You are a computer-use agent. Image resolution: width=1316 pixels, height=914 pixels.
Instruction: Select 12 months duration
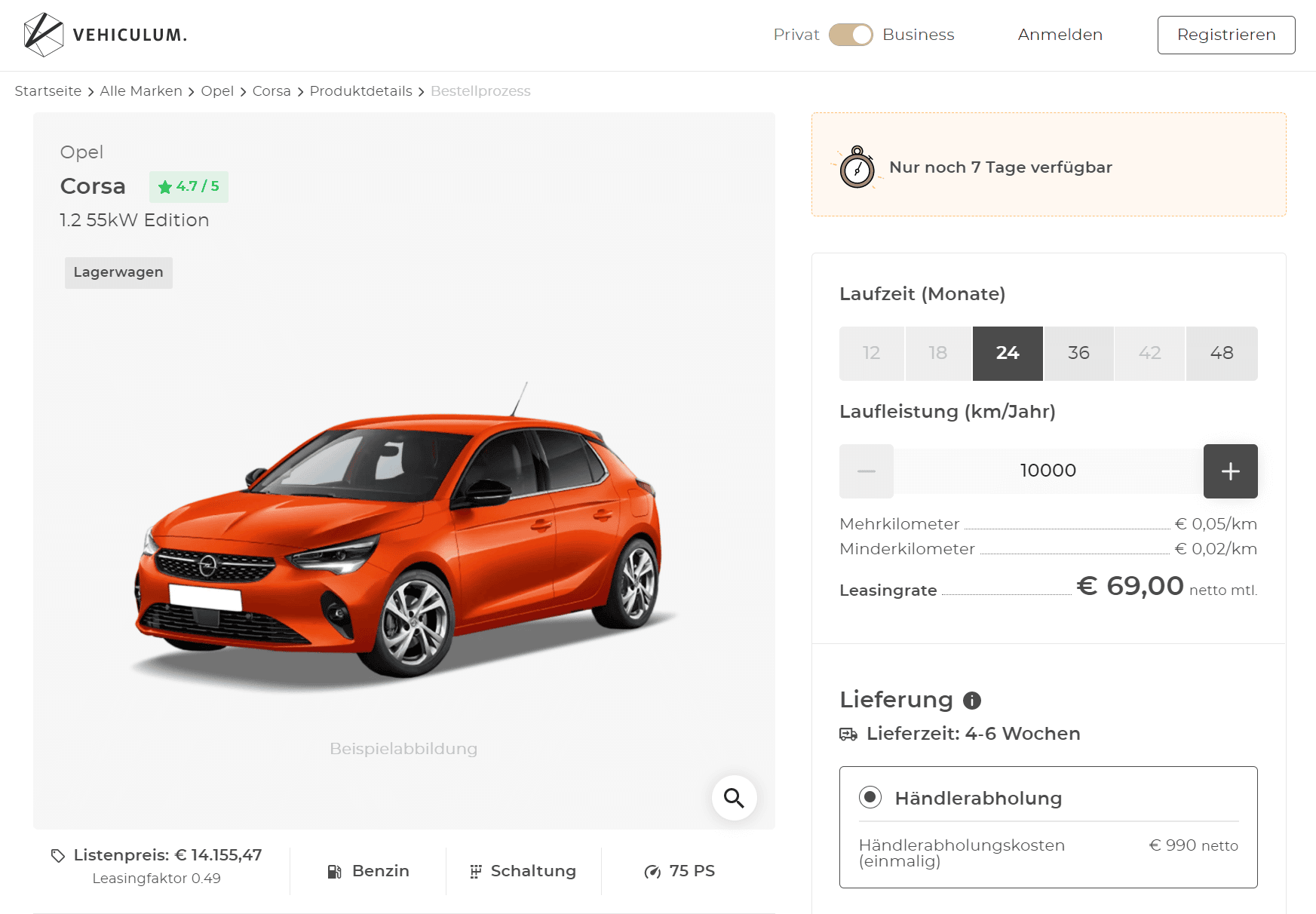point(871,353)
